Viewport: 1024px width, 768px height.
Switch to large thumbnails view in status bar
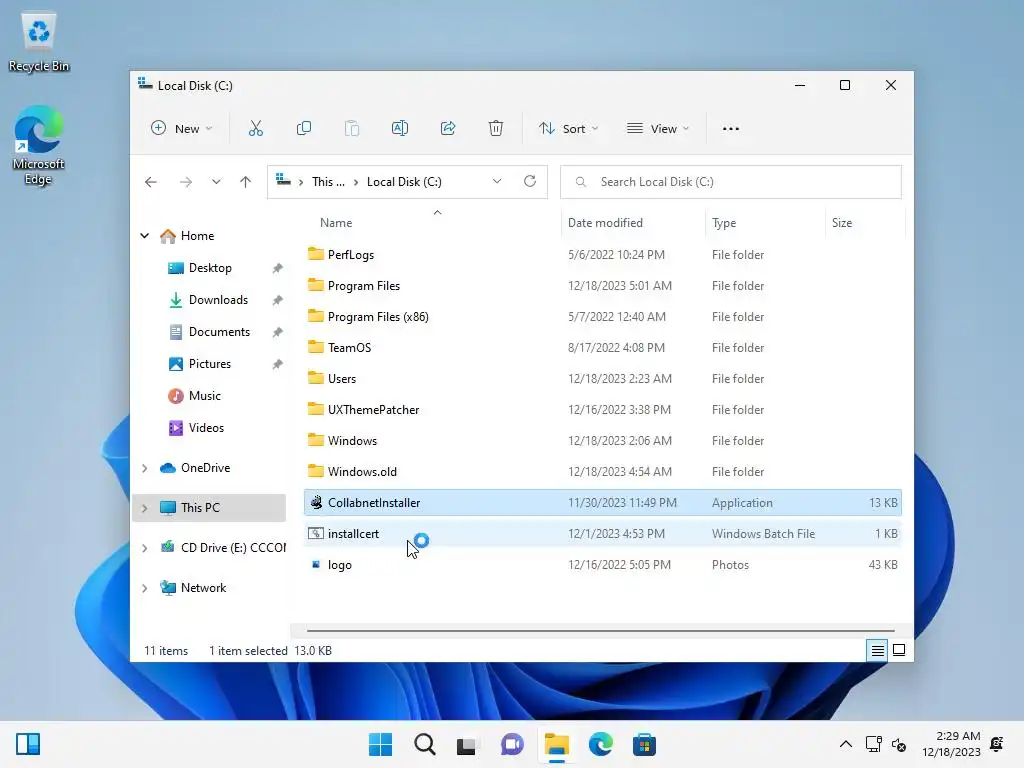pyautogui.click(x=899, y=650)
